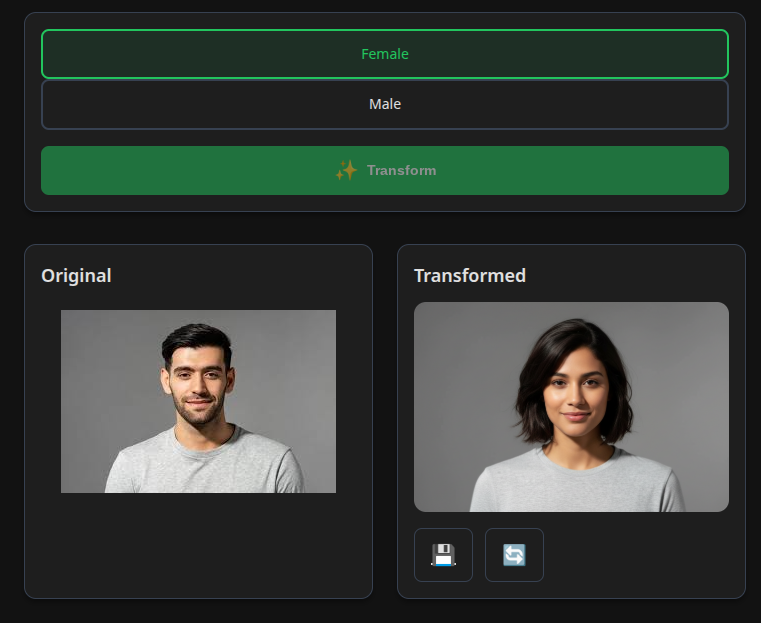This screenshot has height=623, width=761.
Task: Click the word Transform on the green button
Action: coord(401,170)
